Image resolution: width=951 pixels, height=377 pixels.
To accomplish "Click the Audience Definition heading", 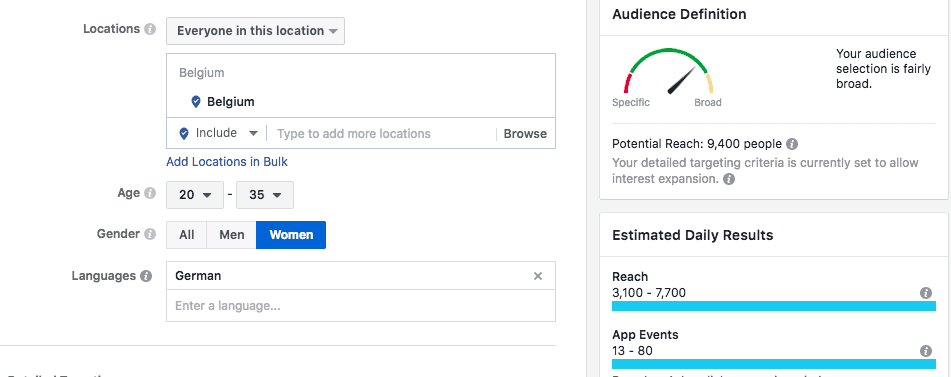I will 679,14.
